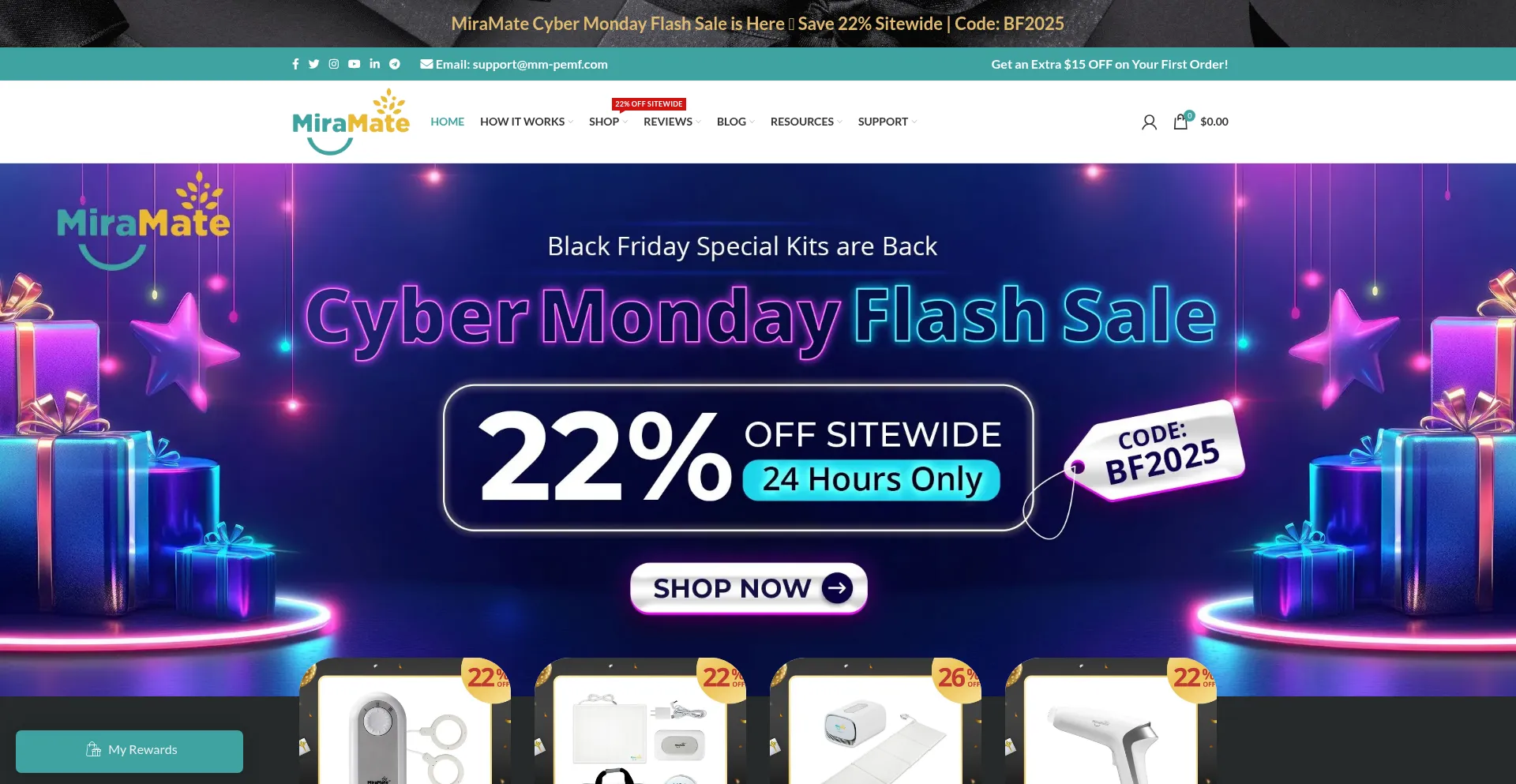Open the YouTube social icon
This screenshot has height=784, width=1516.
pos(354,64)
